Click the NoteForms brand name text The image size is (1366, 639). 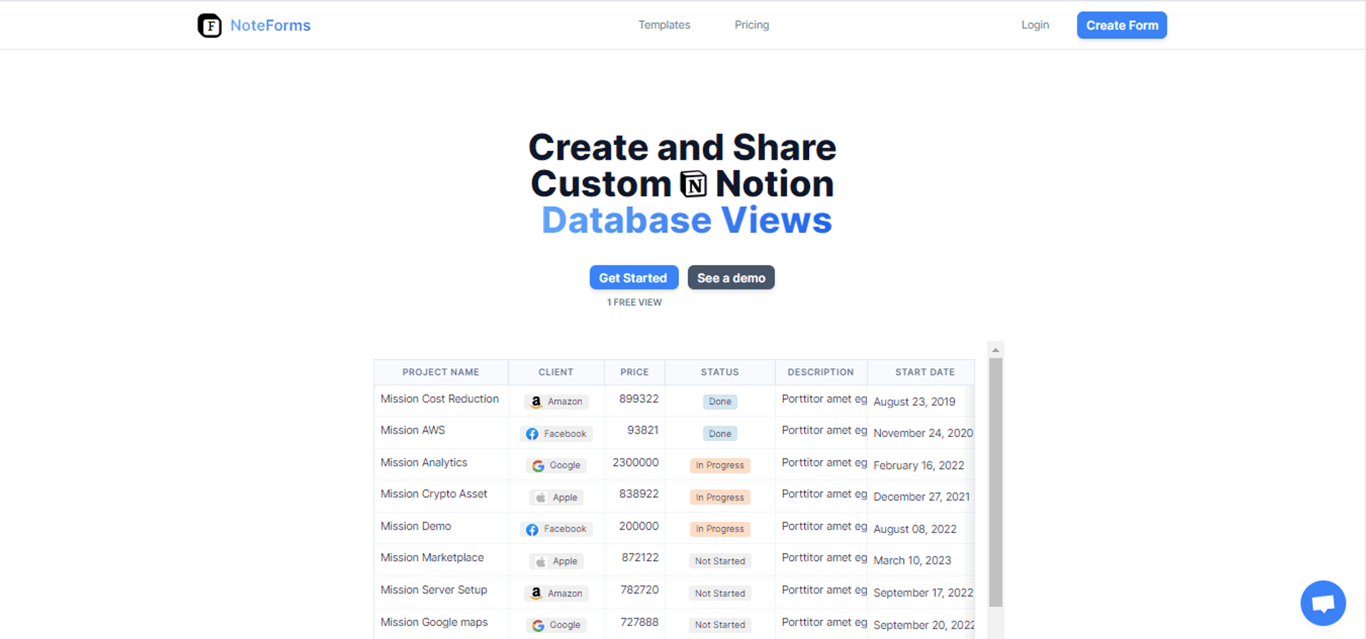(270, 25)
